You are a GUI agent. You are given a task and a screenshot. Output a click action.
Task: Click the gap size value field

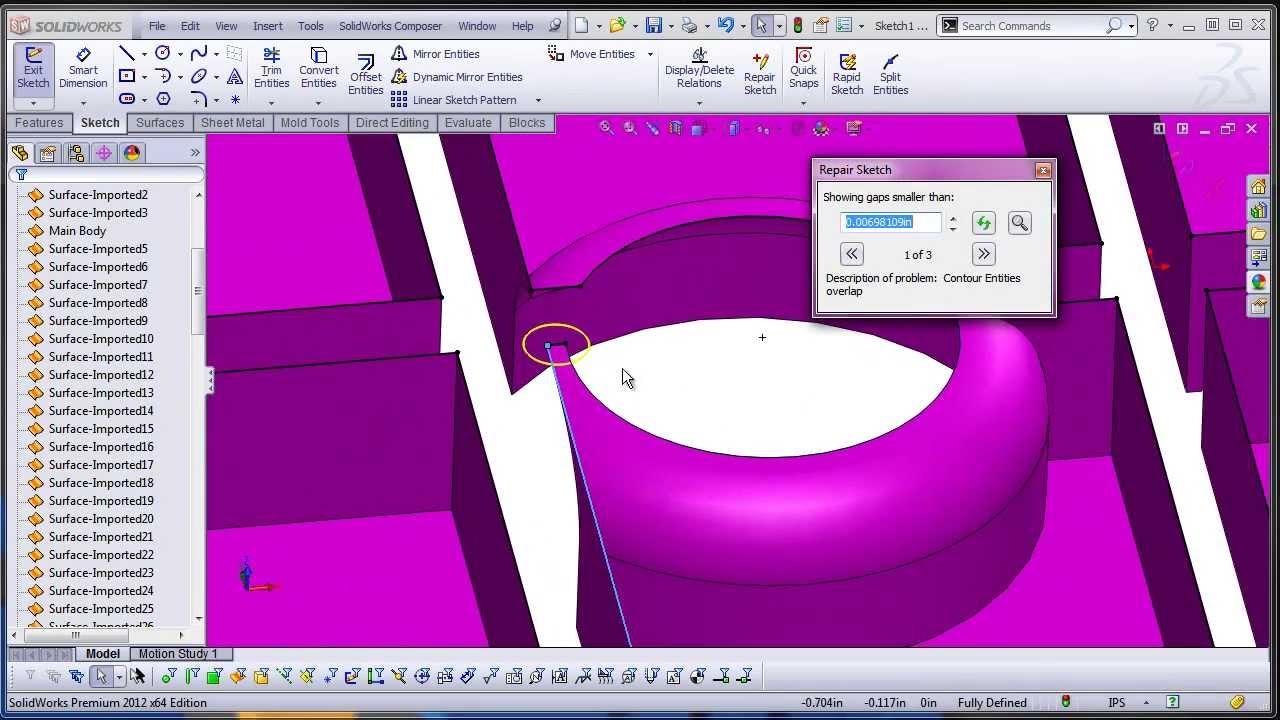(x=892, y=222)
